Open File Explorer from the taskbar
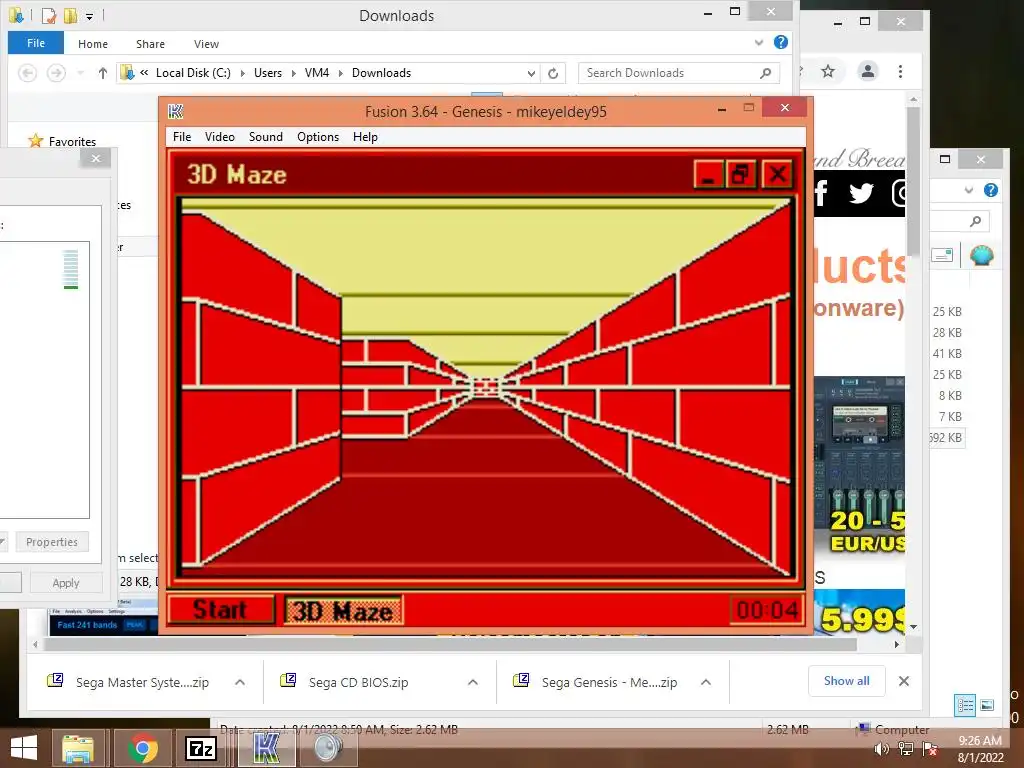 point(78,748)
